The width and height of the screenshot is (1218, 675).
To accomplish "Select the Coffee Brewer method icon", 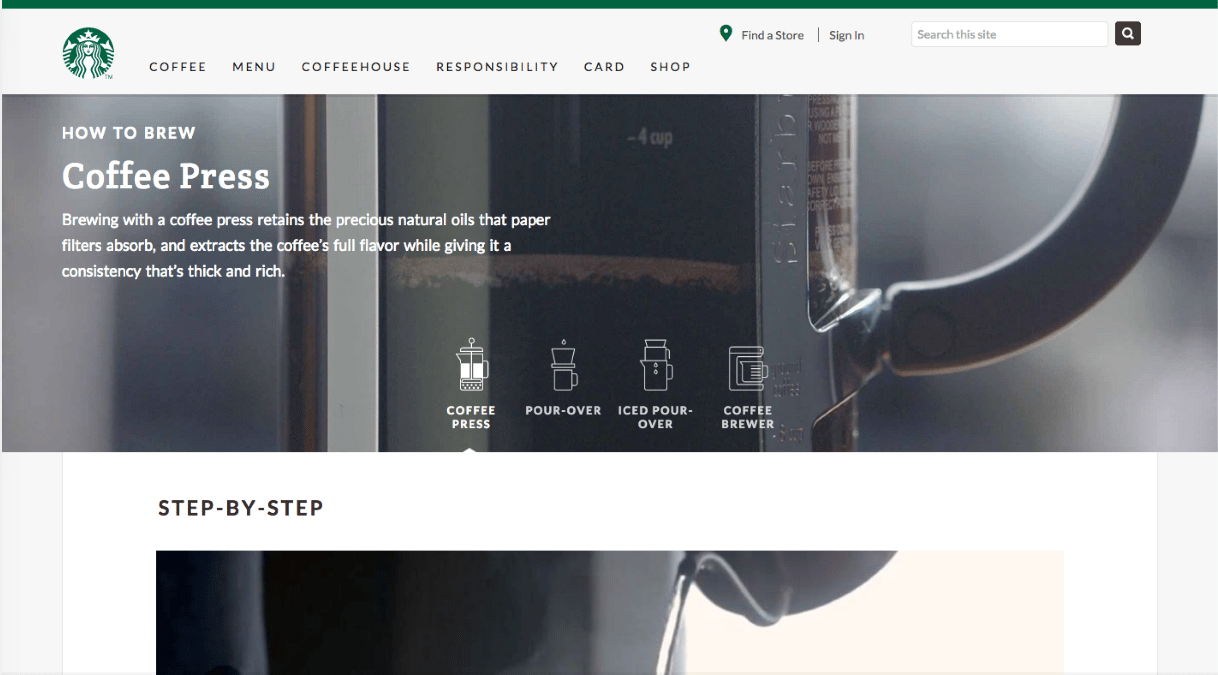I will [x=747, y=368].
